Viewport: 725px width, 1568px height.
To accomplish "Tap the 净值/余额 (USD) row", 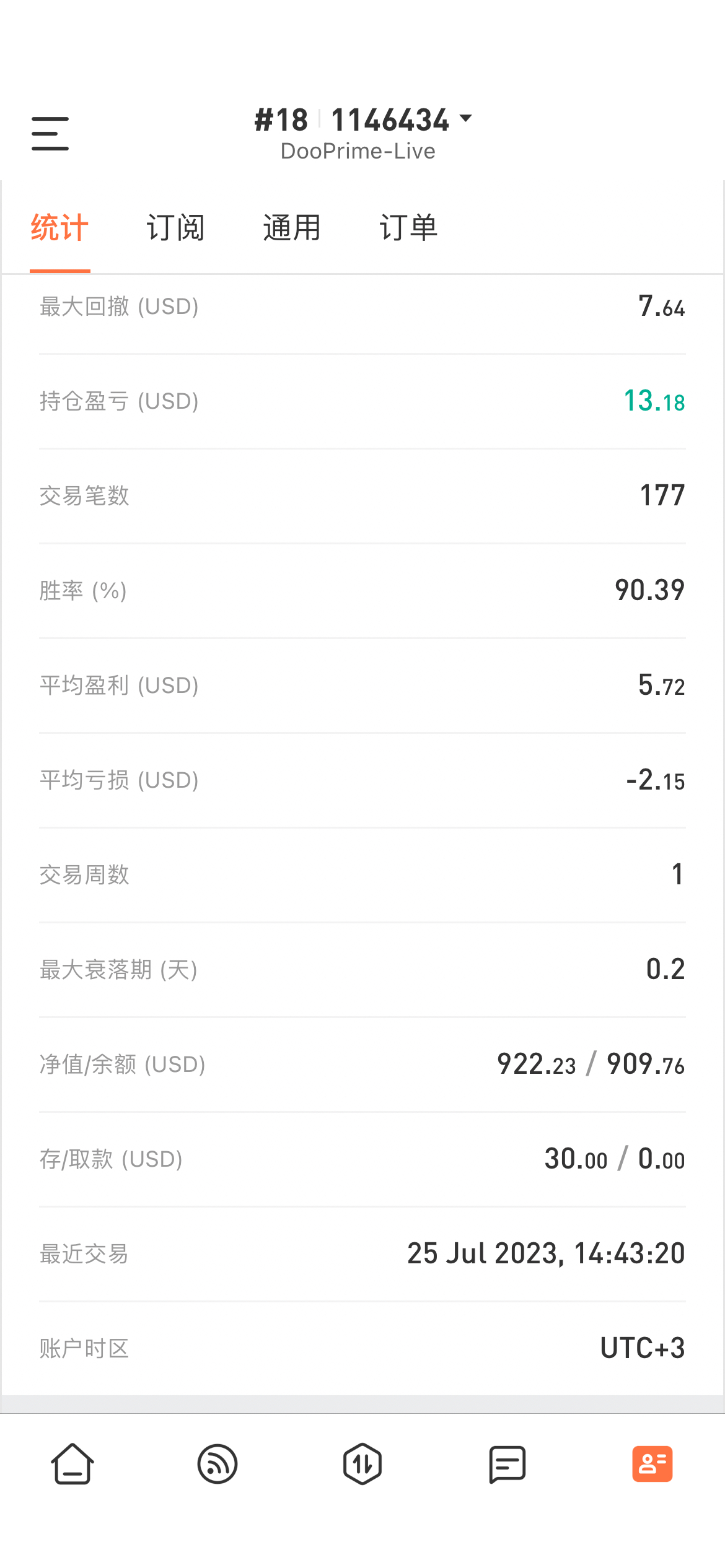I will point(362,1065).
